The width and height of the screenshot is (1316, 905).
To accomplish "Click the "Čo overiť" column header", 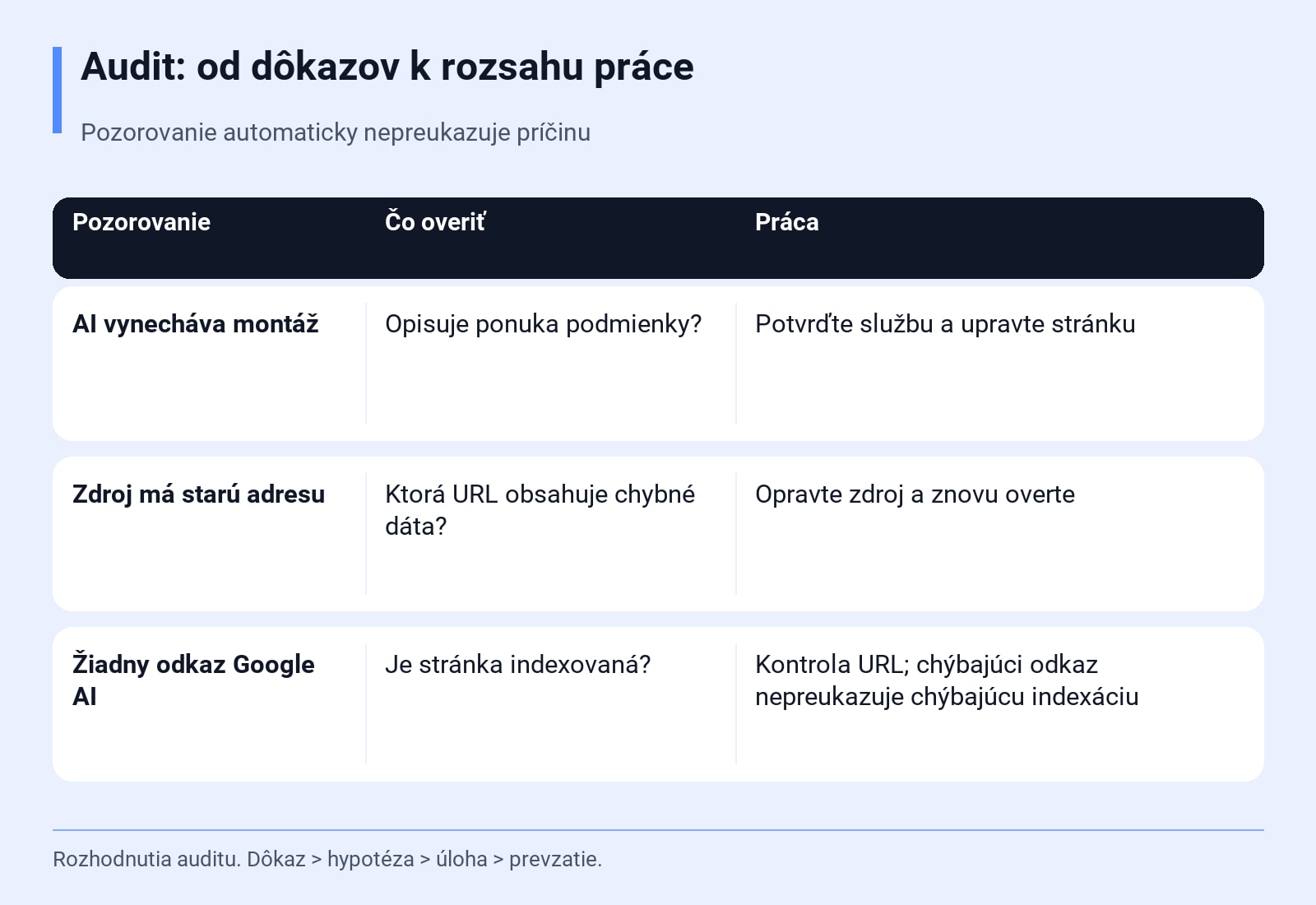I will click(436, 222).
